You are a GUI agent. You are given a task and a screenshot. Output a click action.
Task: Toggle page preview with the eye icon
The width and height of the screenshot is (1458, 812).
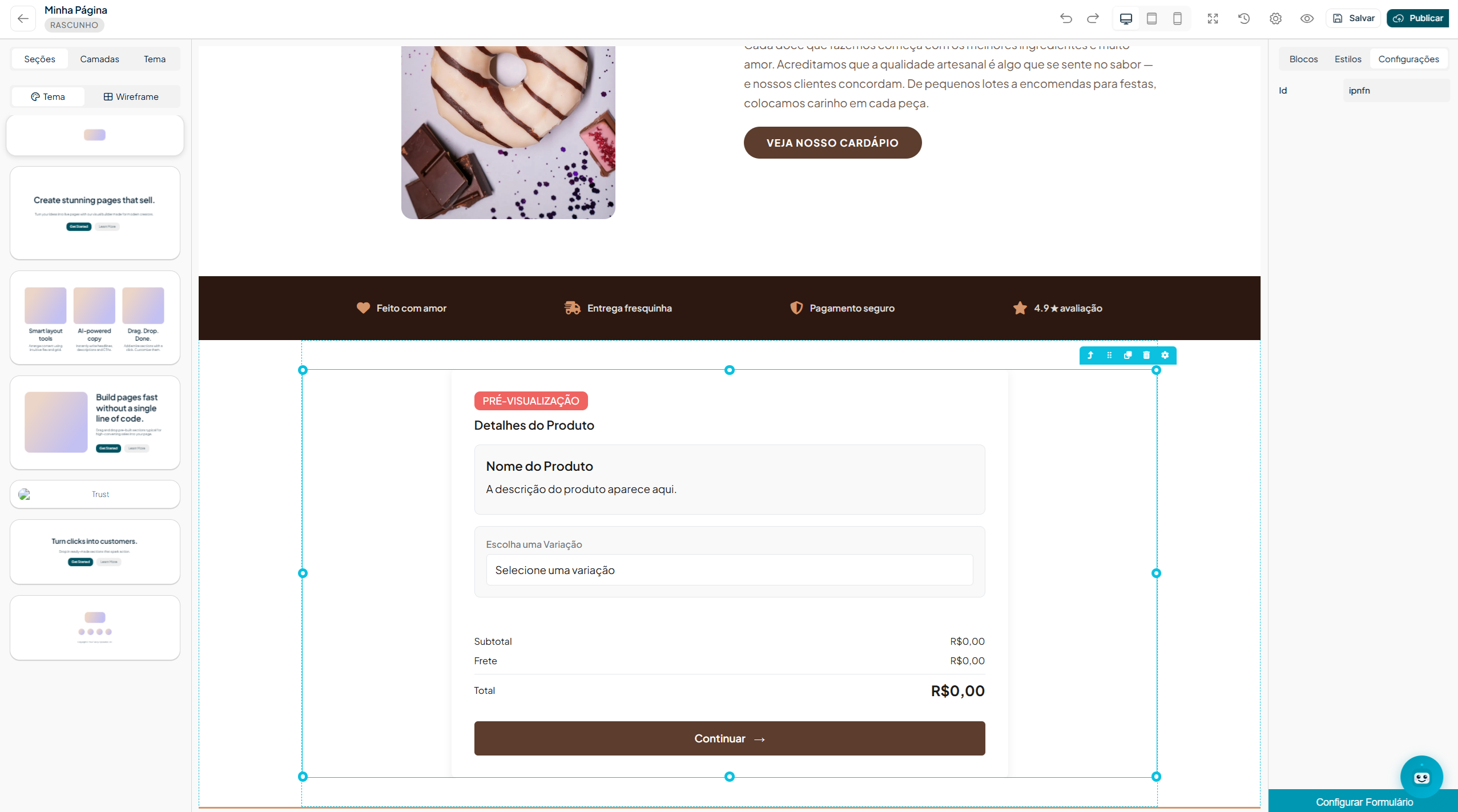[1307, 18]
